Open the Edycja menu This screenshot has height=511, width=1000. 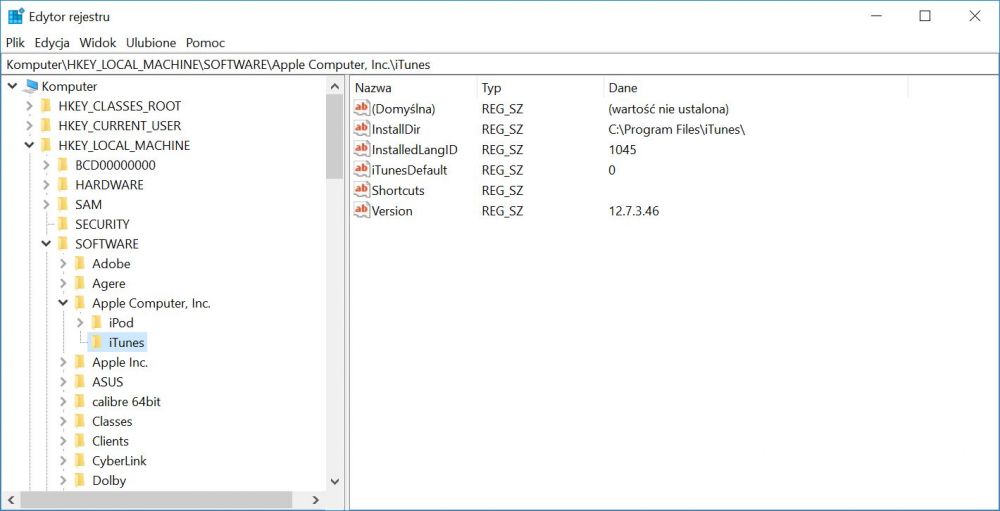tap(52, 43)
